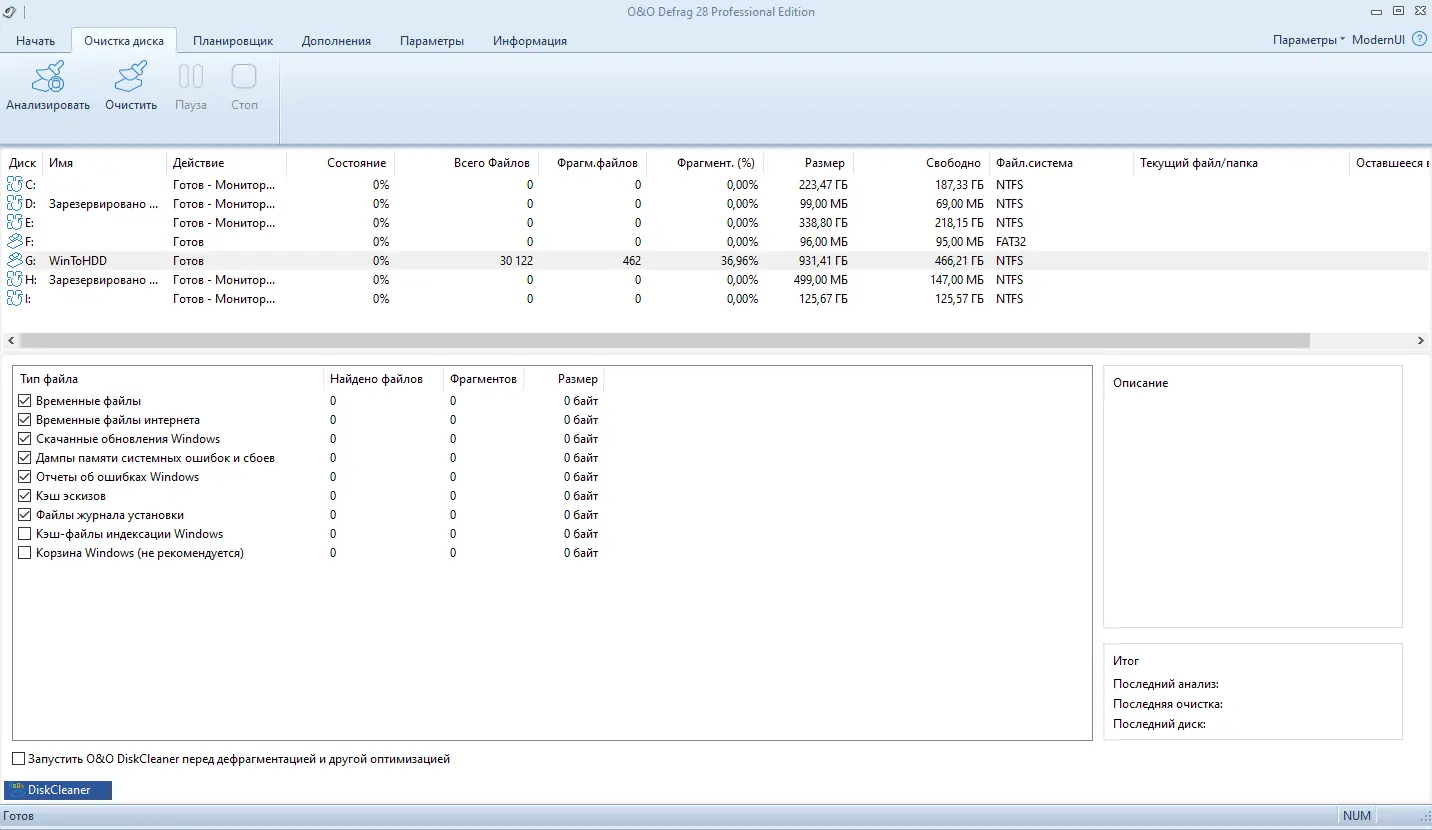Sort by the Всего Файлов column header
This screenshot has width=1432, height=830.
point(467,163)
